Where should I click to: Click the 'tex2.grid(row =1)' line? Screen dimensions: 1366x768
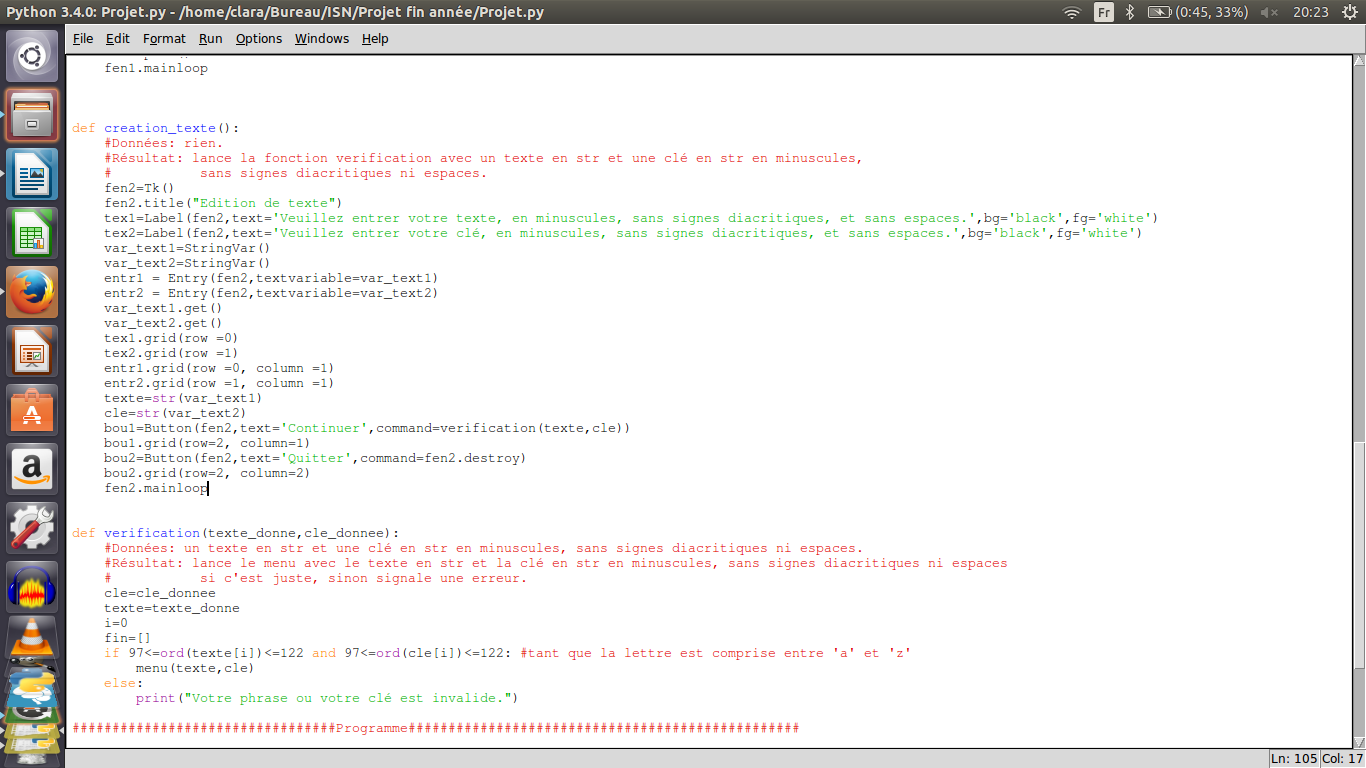[x=171, y=353]
